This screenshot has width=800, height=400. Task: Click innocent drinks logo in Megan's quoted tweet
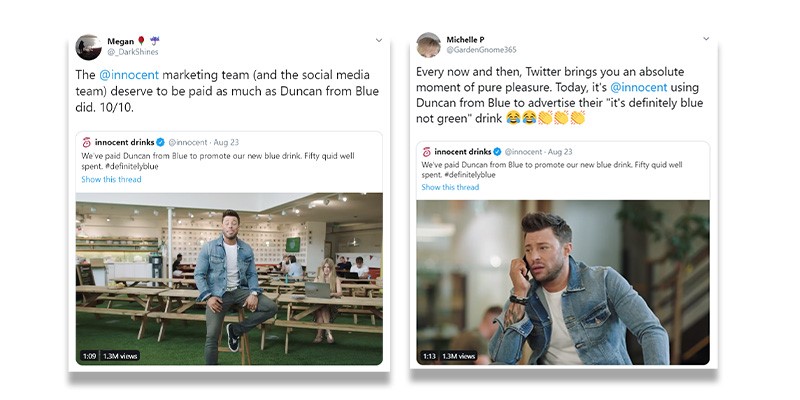(86, 142)
